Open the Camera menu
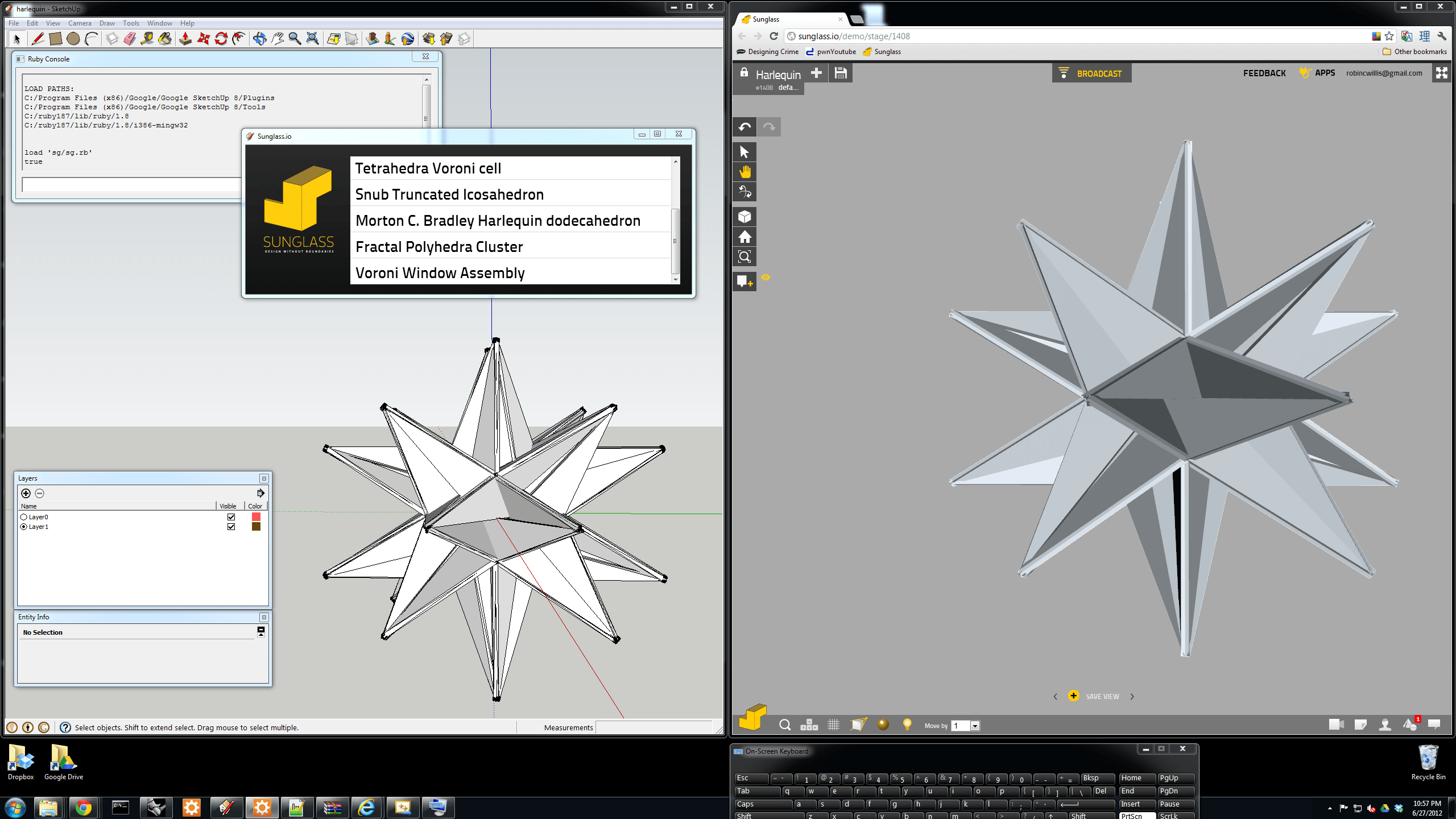 coord(80,23)
